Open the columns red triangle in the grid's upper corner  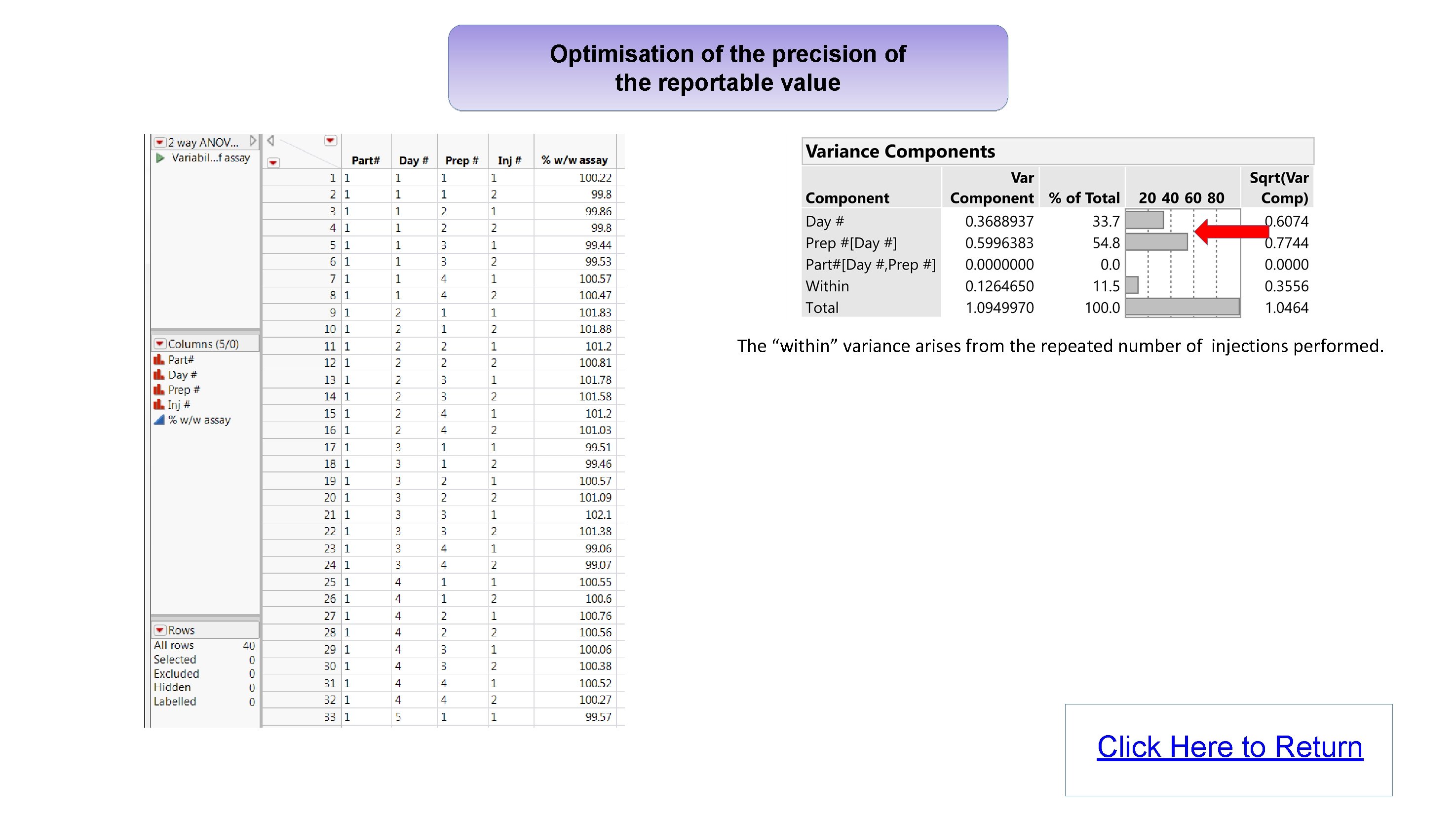(x=331, y=140)
